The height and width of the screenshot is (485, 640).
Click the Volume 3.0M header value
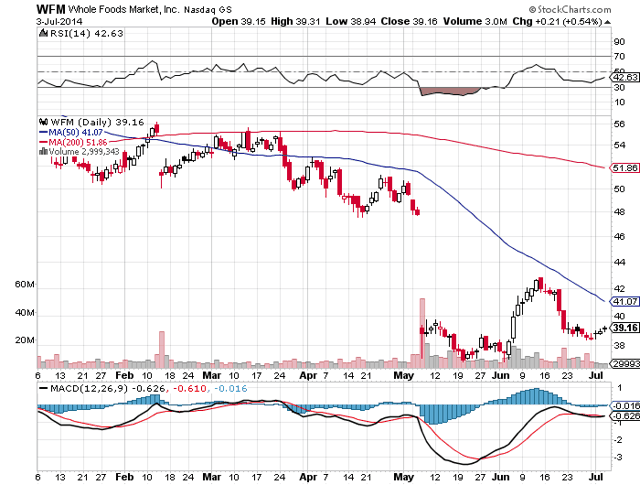[x=475, y=21]
